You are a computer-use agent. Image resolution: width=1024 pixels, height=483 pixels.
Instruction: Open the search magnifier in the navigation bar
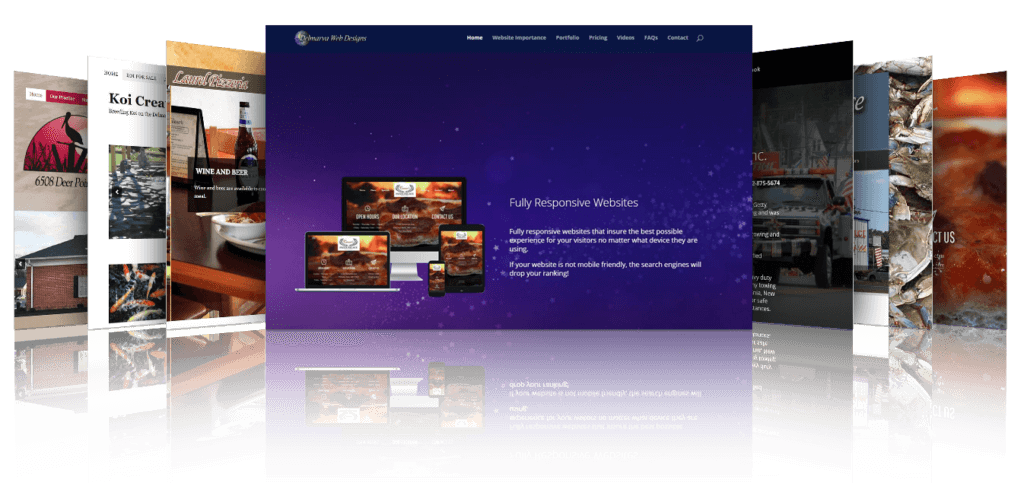click(x=699, y=38)
